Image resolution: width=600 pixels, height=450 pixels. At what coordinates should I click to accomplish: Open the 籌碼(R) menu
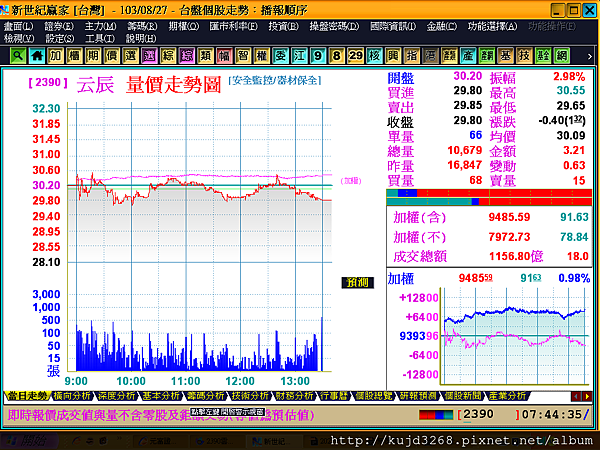tap(142, 26)
